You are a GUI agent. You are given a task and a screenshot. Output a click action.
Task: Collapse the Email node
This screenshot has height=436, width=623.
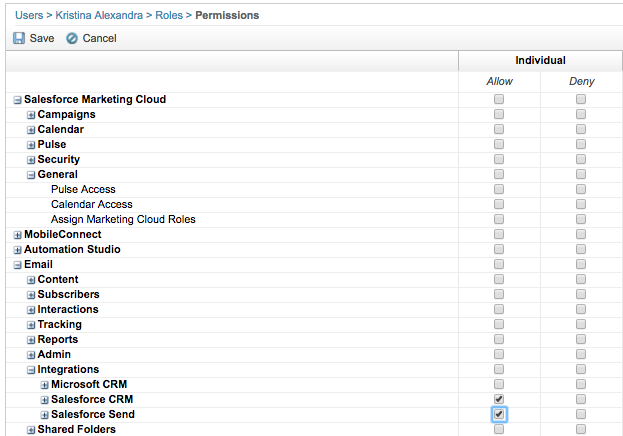coord(17,265)
